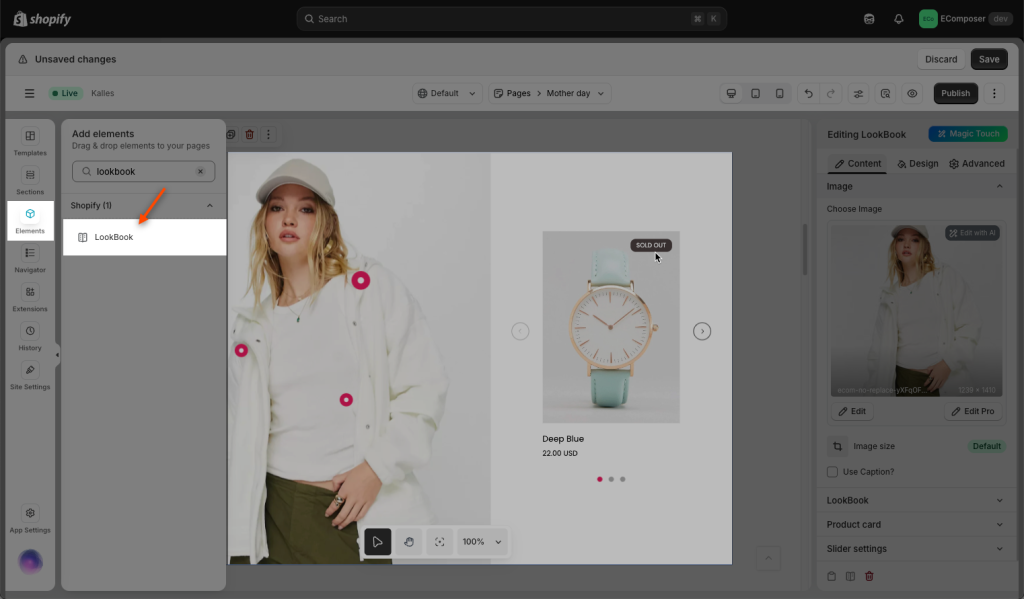This screenshot has width=1024, height=599.
Task: Open the Sections panel
Action: pyautogui.click(x=30, y=181)
